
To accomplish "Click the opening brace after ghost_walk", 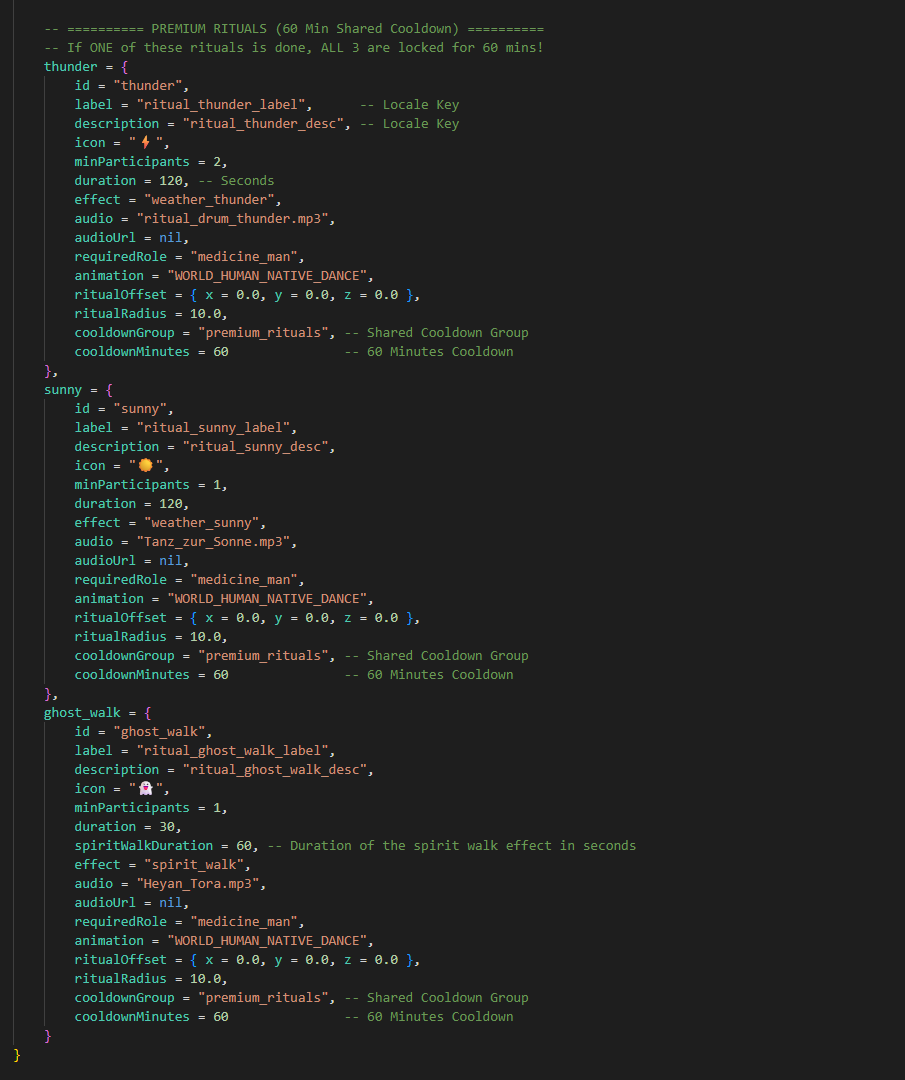I will [x=147, y=713].
